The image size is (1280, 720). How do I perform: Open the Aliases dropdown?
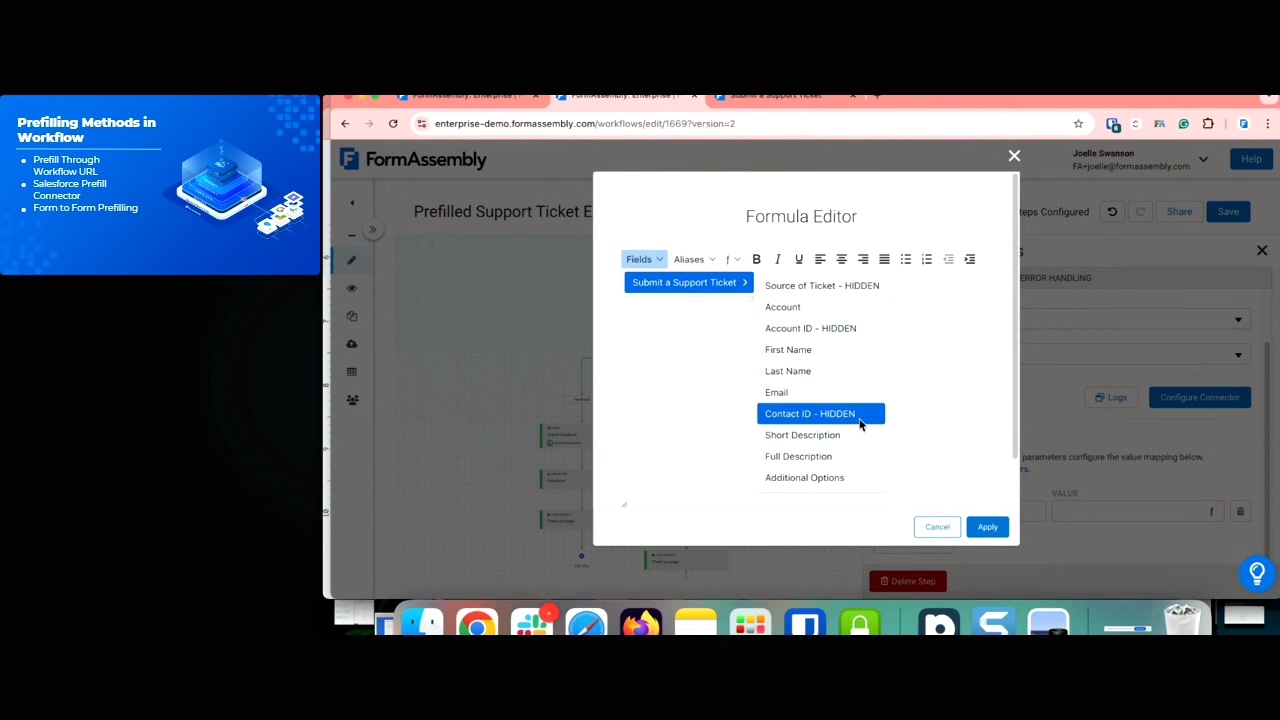pos(694,259)
